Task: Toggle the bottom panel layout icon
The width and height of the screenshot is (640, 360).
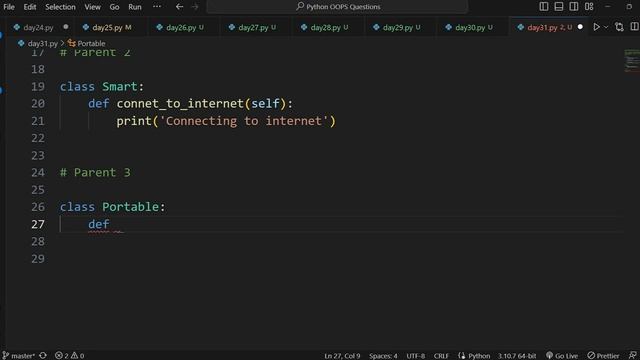Action: point(559,7)
